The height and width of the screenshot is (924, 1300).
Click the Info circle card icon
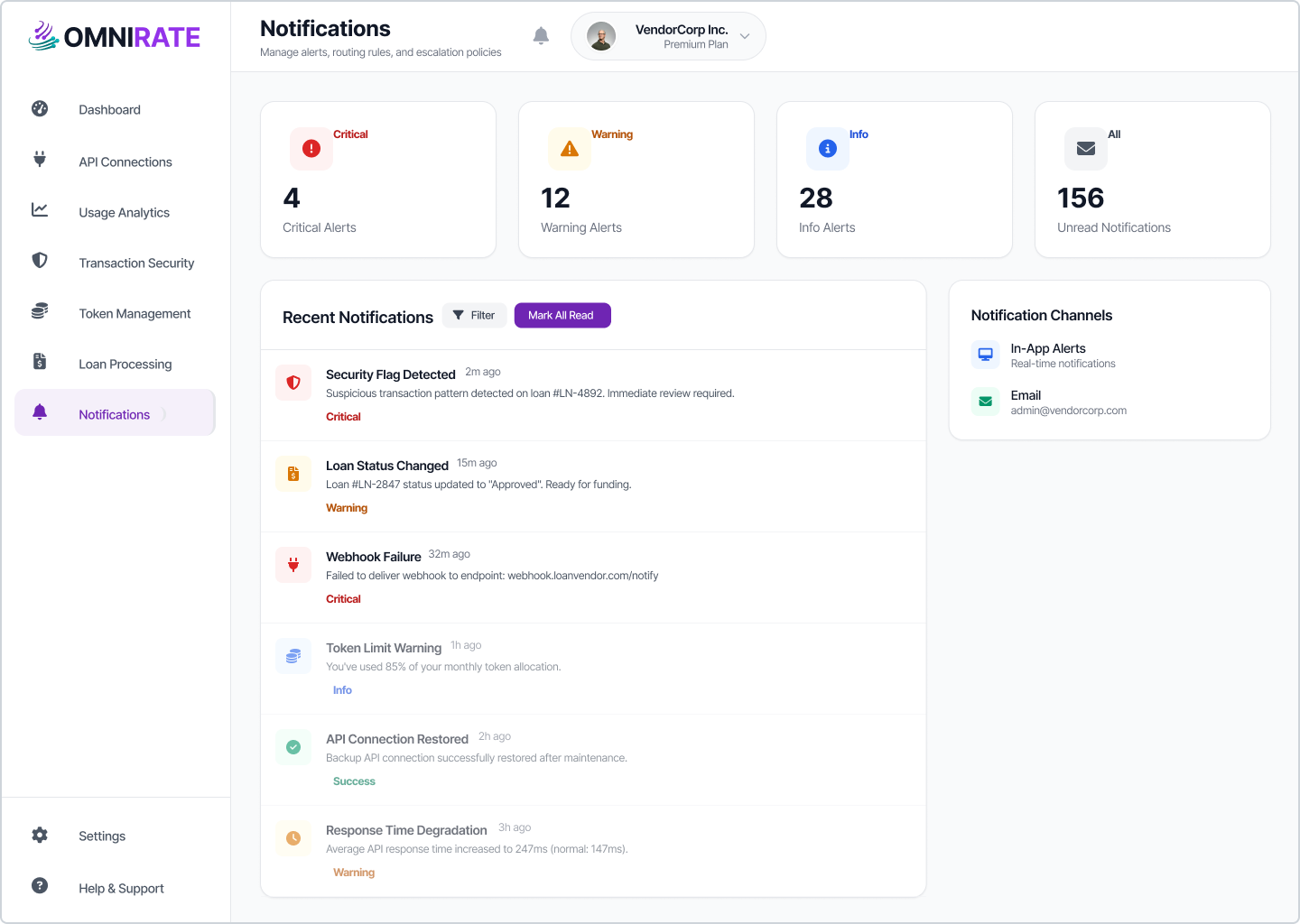[828, 149]
